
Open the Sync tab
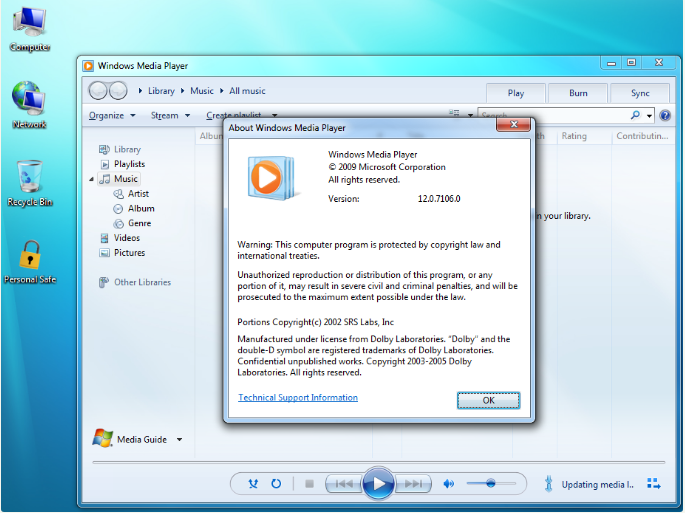click(640, 93)
